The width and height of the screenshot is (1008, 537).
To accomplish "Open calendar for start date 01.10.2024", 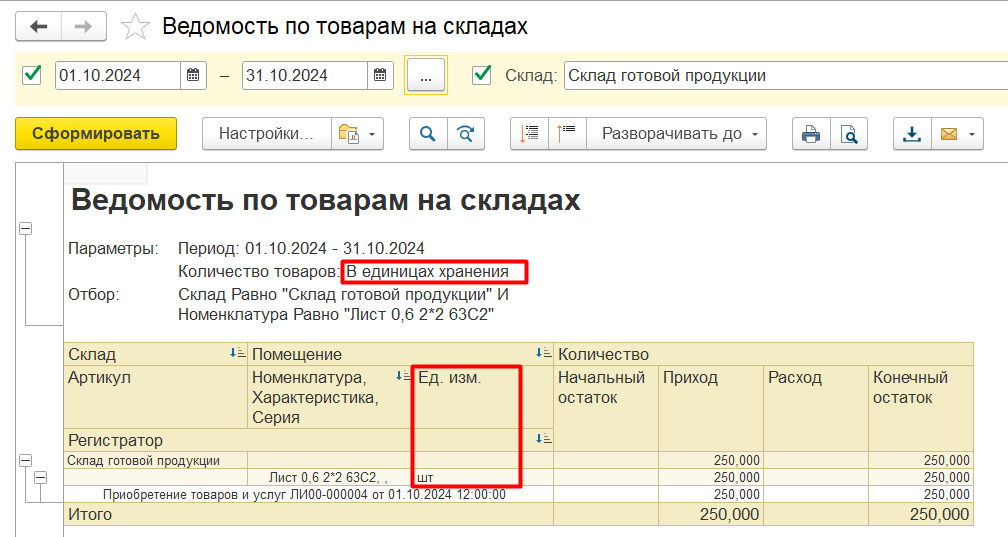I will (193, 75).
